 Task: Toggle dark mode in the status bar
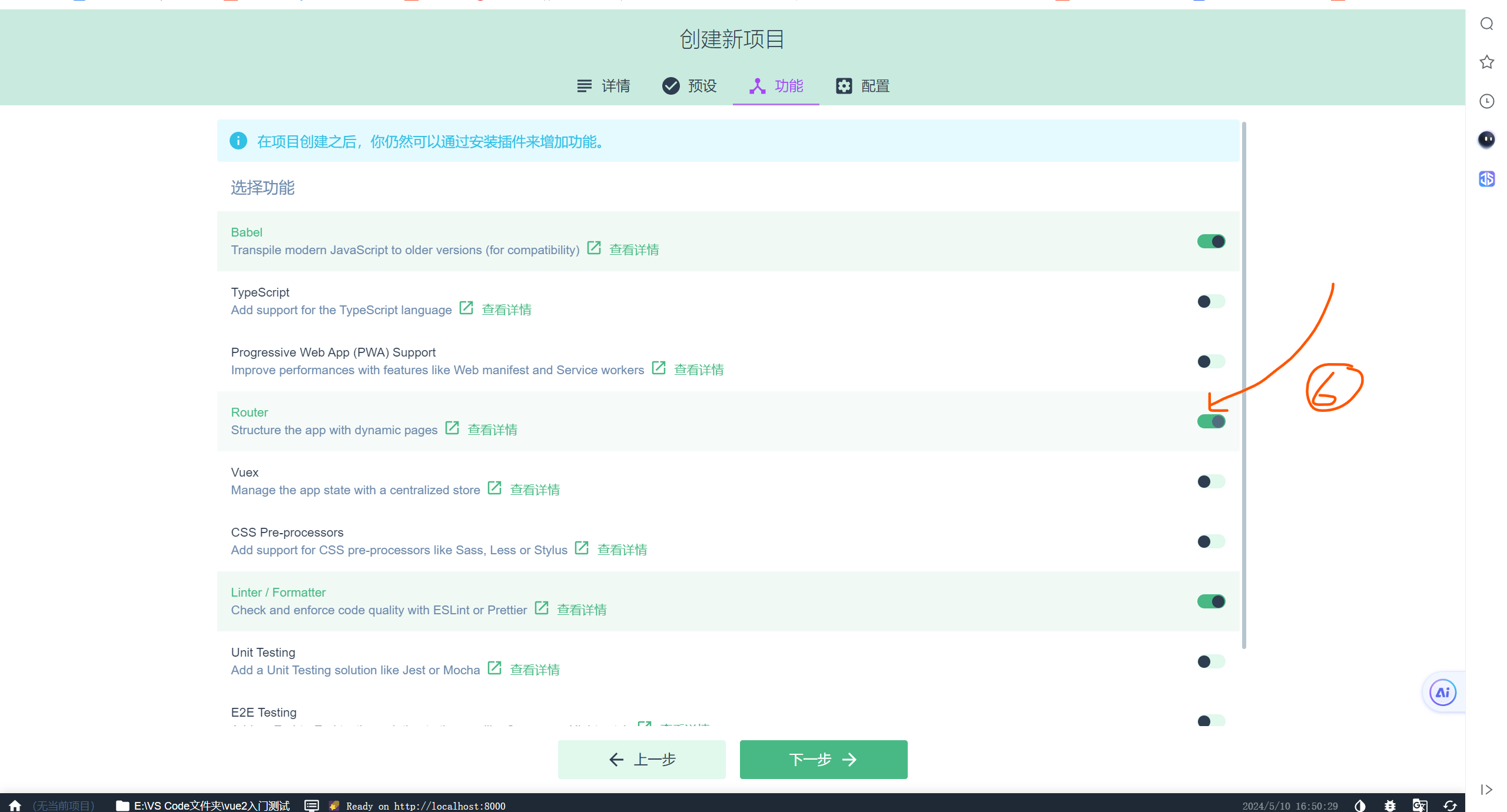point(1360,806)
